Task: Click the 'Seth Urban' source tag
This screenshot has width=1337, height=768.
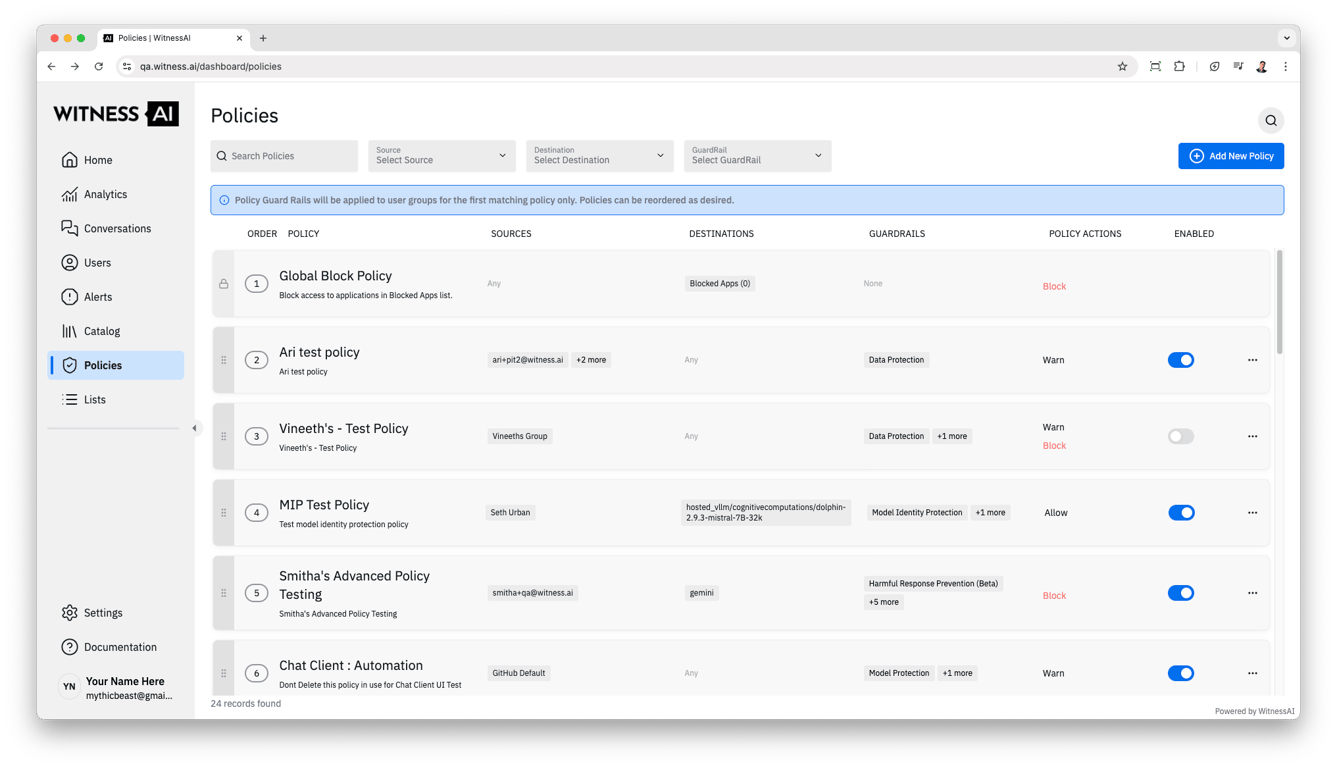Action: (x=510, y=513)
